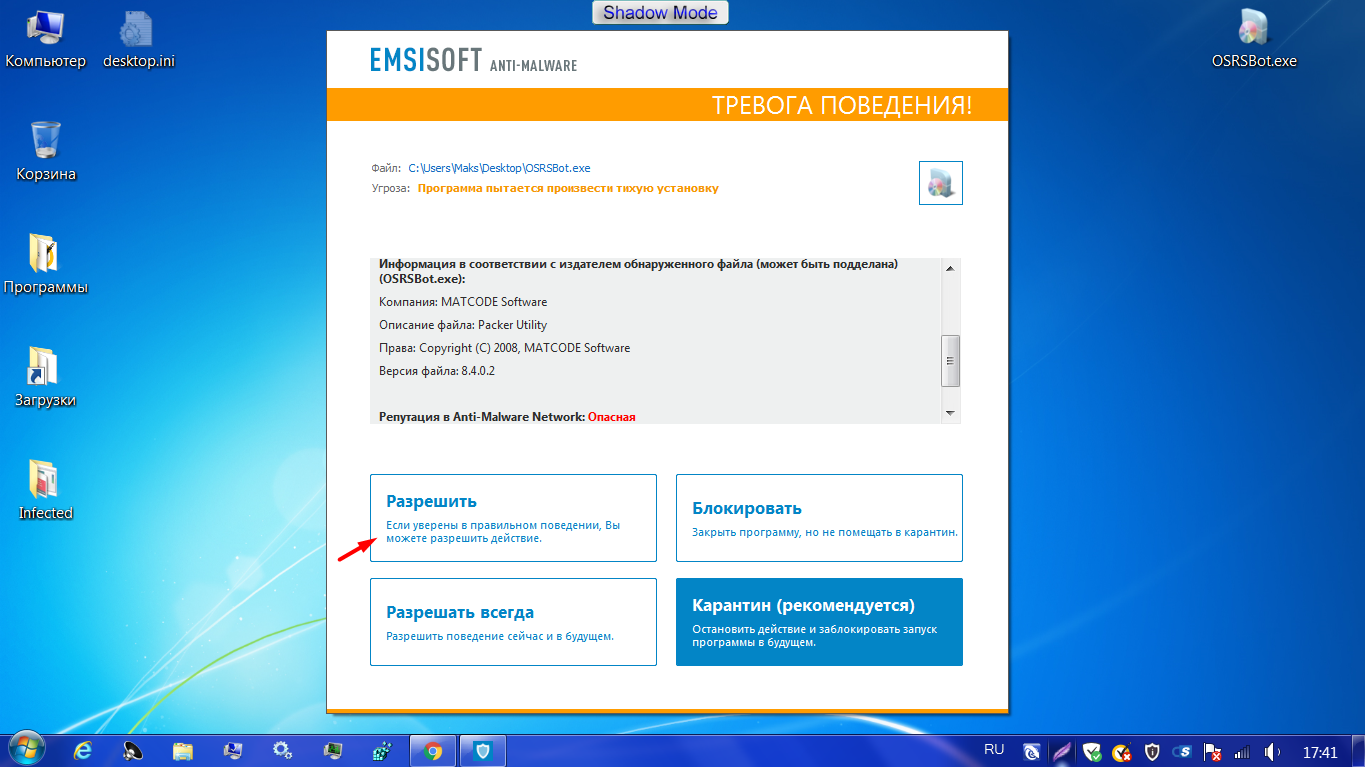Click the speaker application taskbar icon
The width and height of the screenshot is (1365, 767).
coord(133,750)
